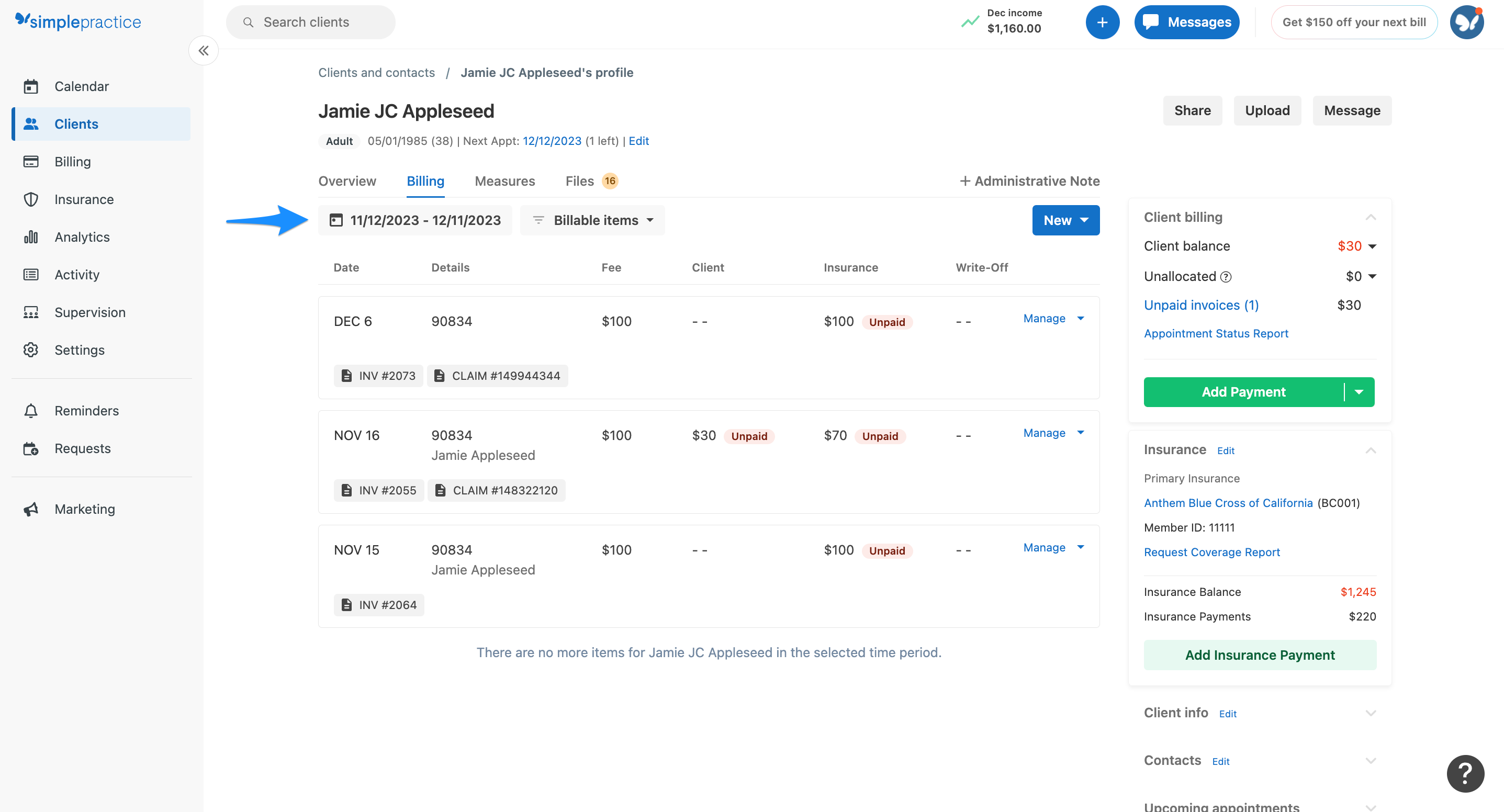
Task: Open the Messages panel
Action: [1186, 21]
